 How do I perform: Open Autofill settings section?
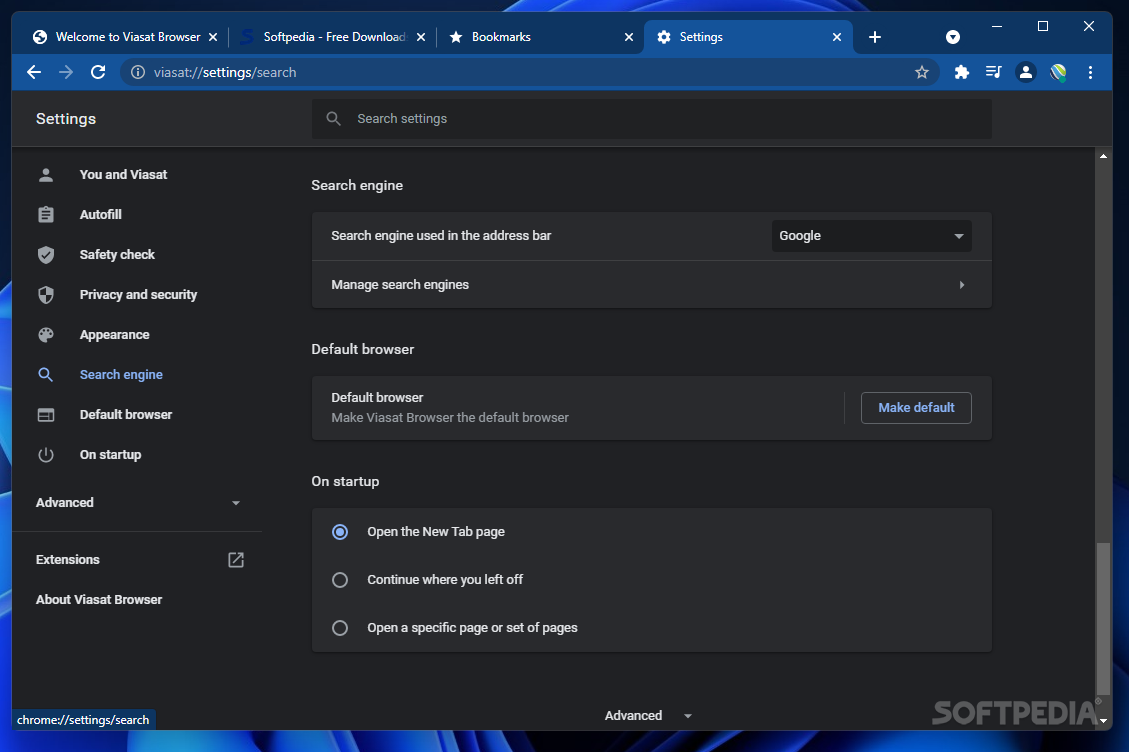(x=101, y=215)
